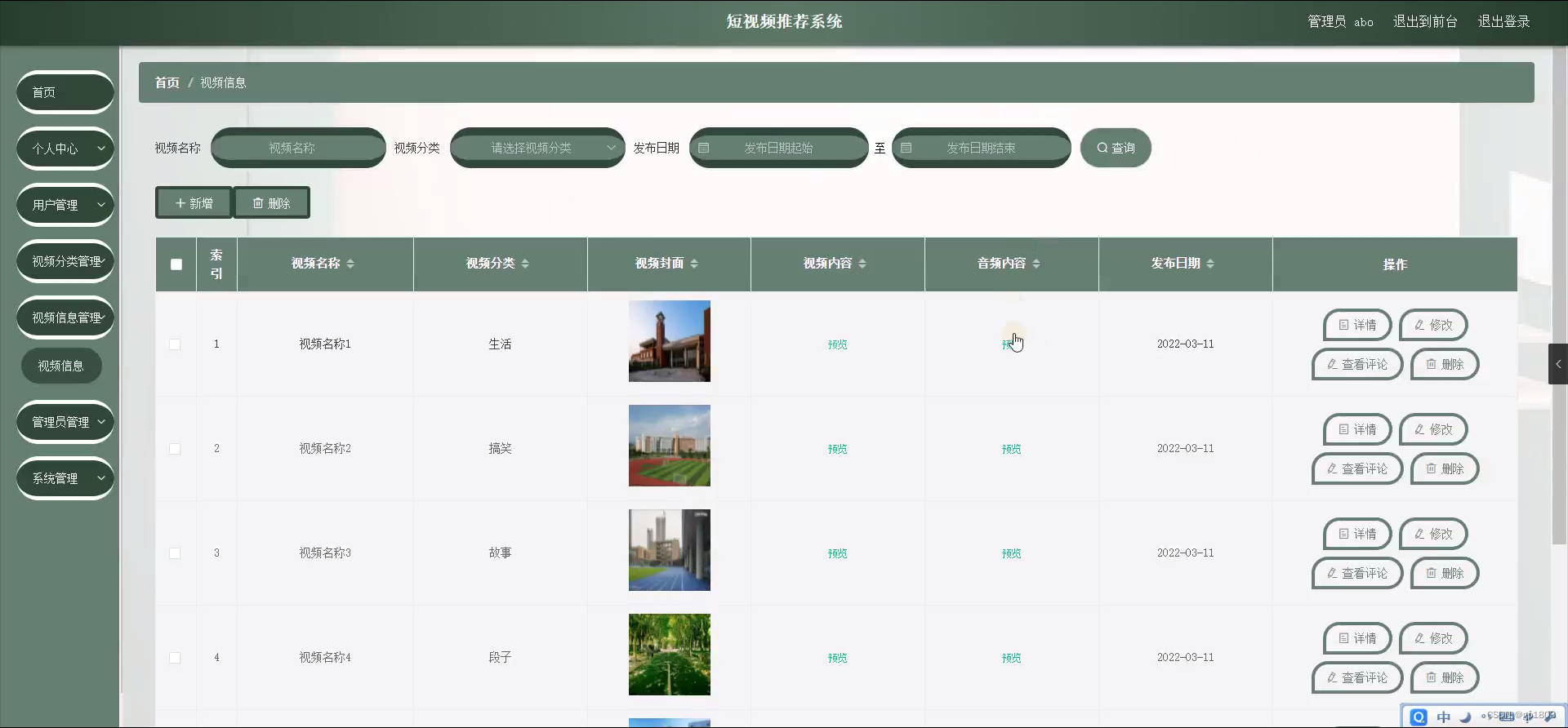
Task: Select all rows with header checkbox
Action: pos(176,264)
